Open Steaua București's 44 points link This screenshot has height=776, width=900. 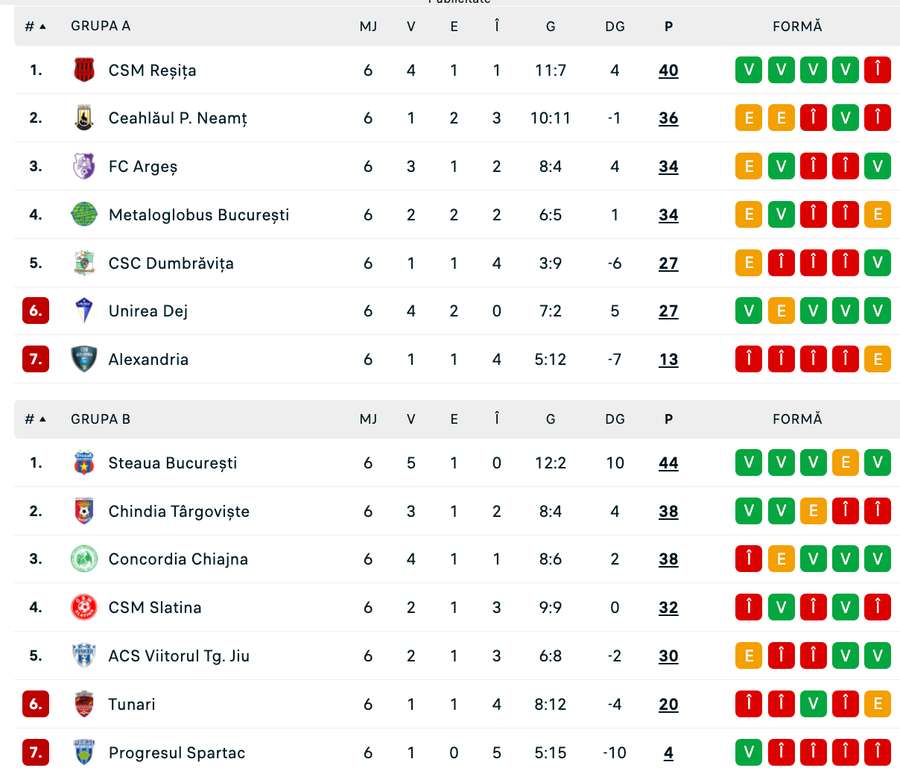tap(669, 463)
